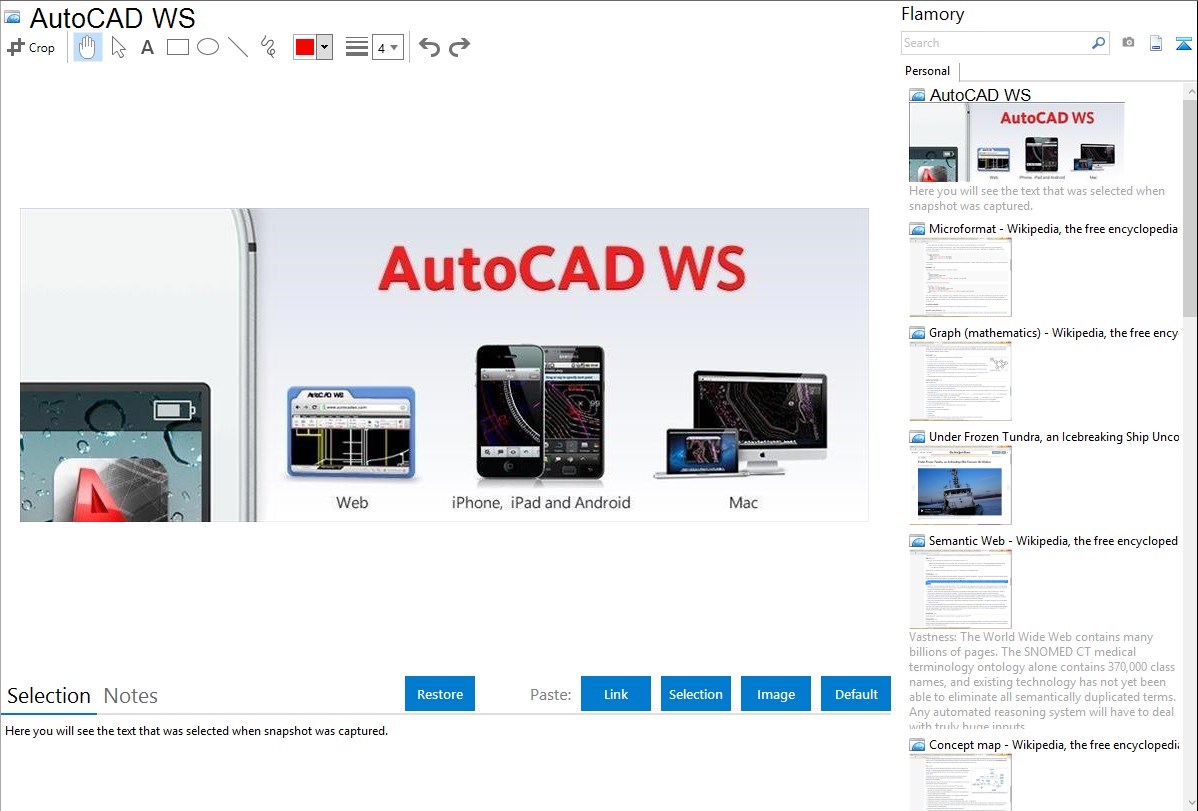Click 'Graph (mathematics) - Wikipedia' snapshot title
Screen dimensions: 1198x811
click(1054, 333)
